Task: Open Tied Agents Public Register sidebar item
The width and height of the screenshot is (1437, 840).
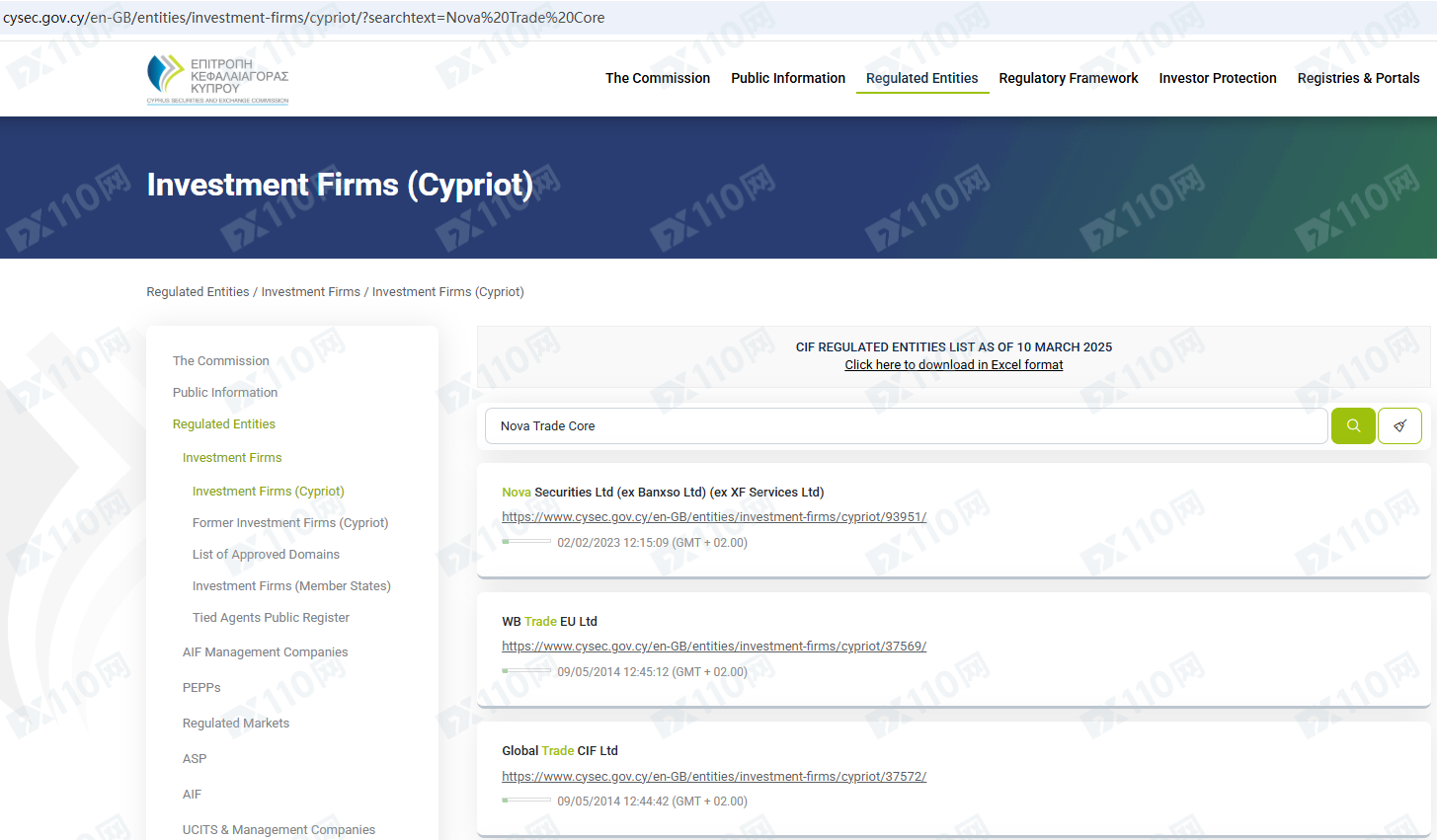Action: (x=271, y=618)
